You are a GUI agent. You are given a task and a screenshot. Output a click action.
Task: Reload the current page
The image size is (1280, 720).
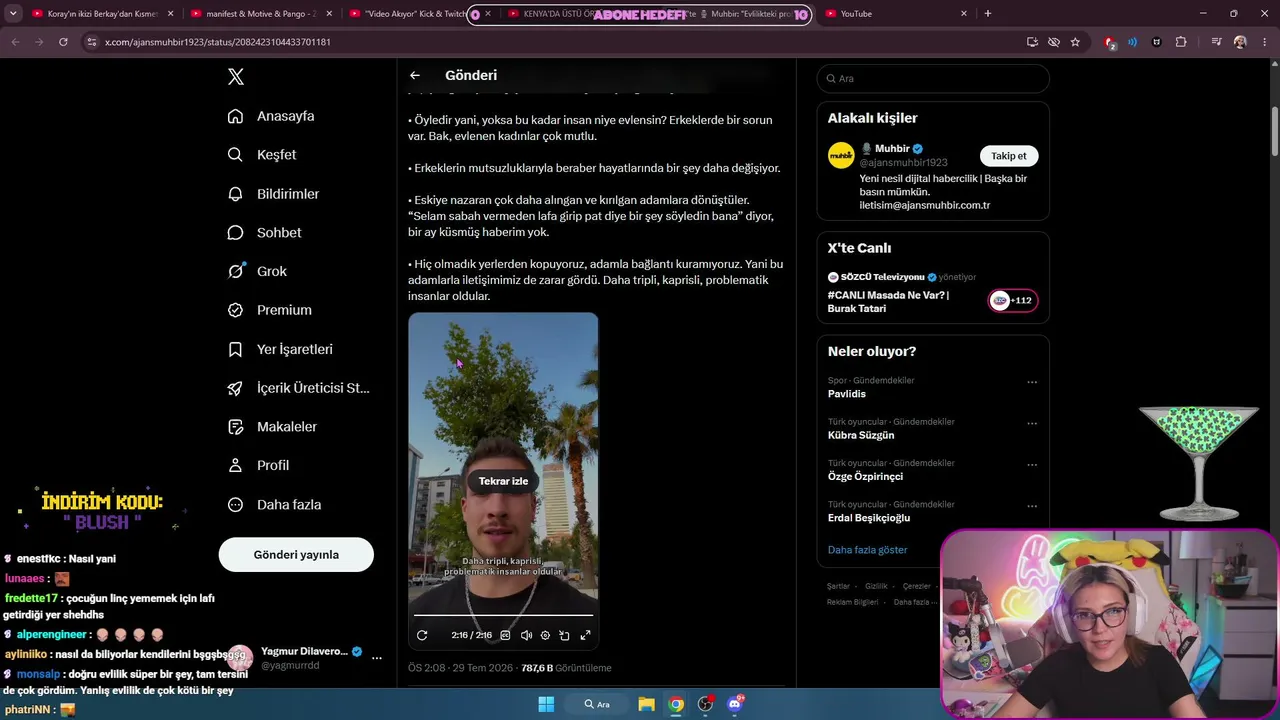coord(63,42)
